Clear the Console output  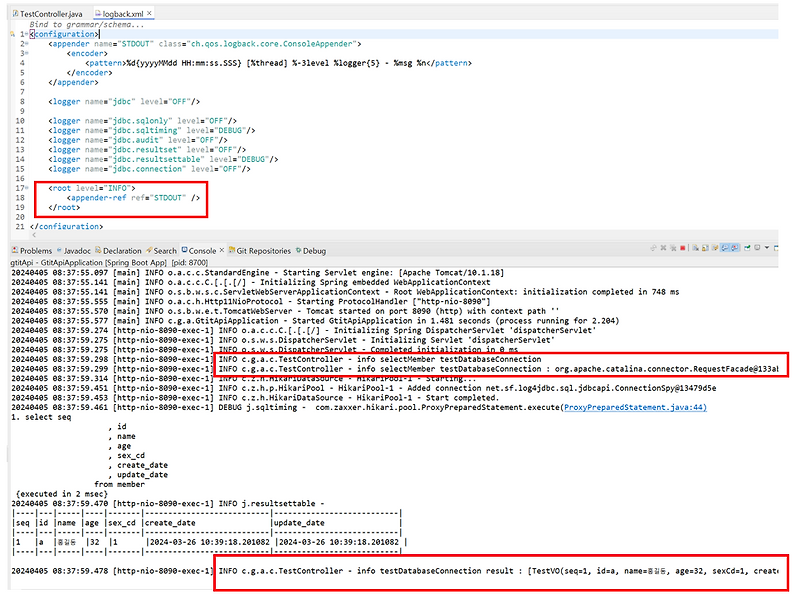695,249
